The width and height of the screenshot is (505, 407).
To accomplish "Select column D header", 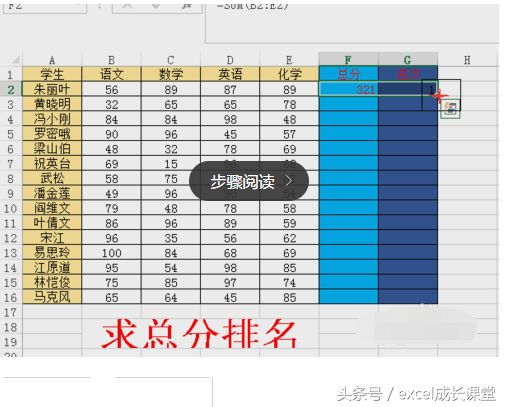I will pos(230,60).
